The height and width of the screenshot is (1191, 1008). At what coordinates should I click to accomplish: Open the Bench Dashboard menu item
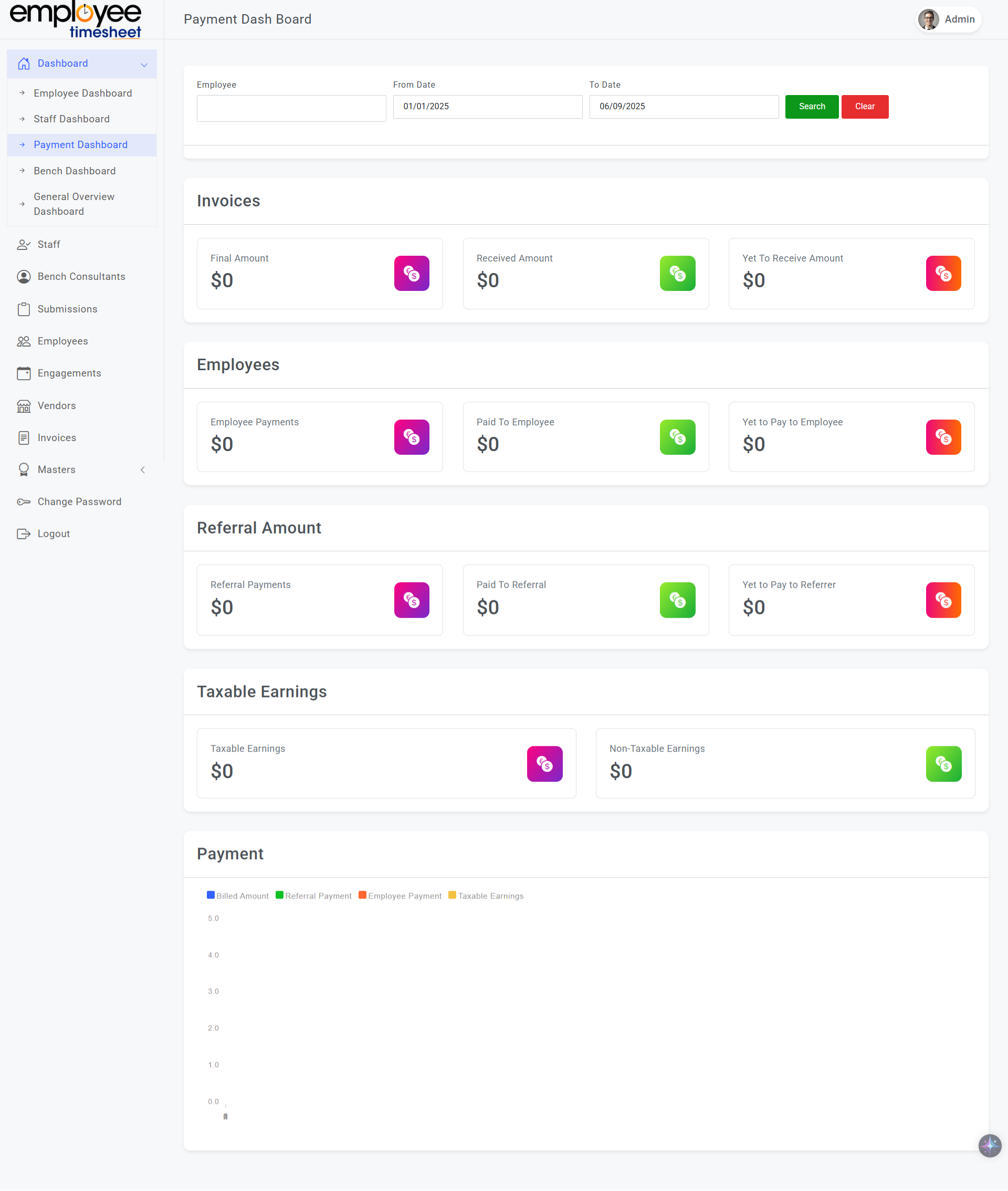pyautogui.click(x=74, y=171)
